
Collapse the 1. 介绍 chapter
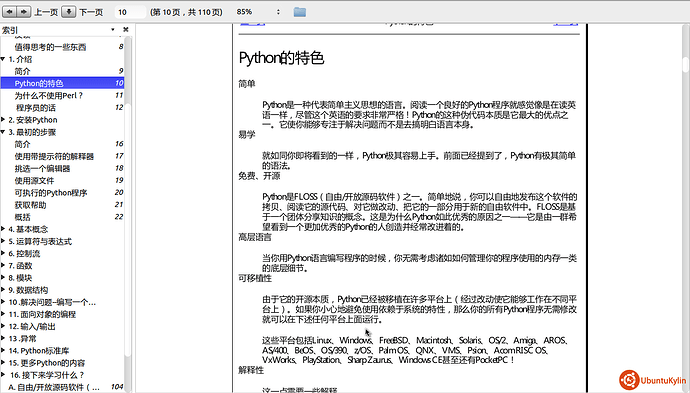pos(3,59)
